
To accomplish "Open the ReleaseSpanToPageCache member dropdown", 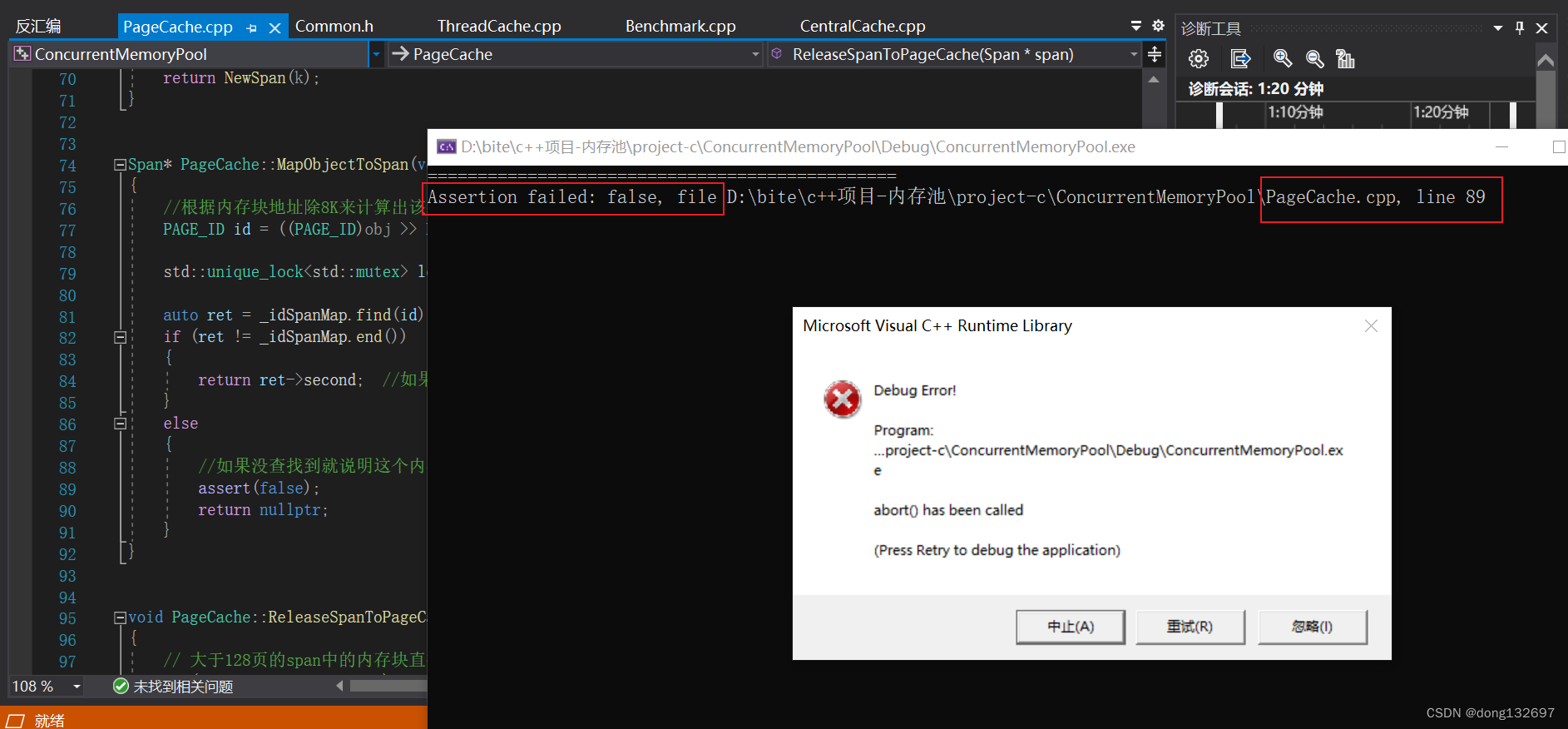I will tap(1134, 55).
